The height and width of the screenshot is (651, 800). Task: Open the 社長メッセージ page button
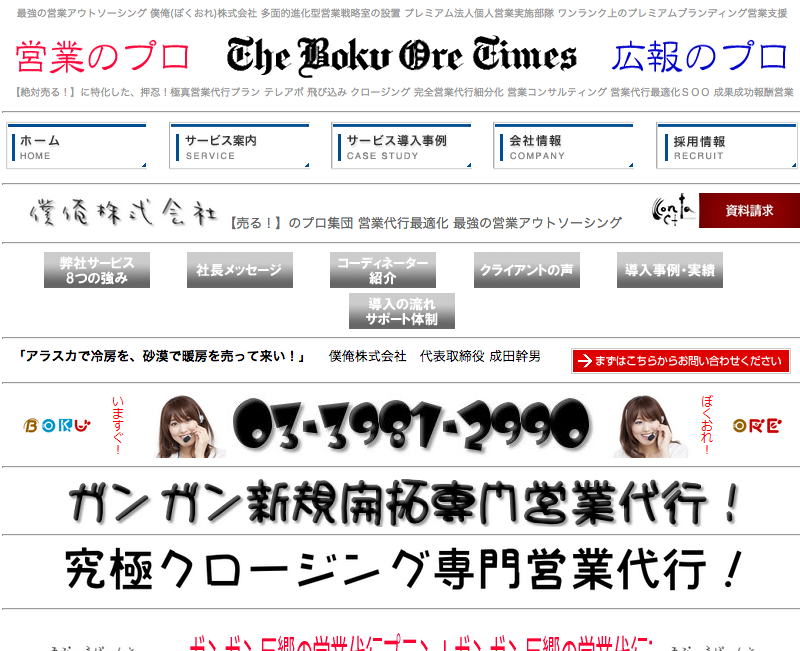(239, 268)
